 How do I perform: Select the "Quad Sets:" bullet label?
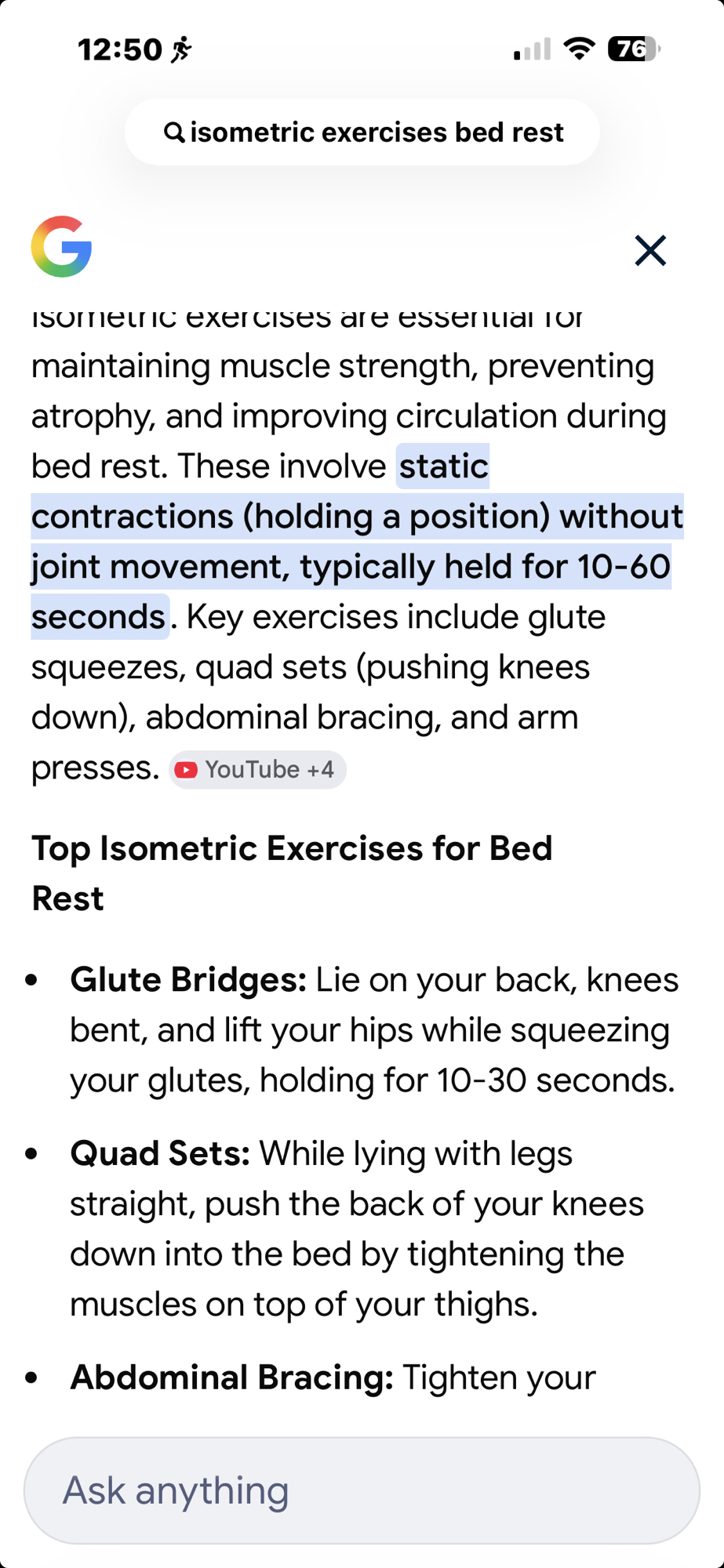160,1154
